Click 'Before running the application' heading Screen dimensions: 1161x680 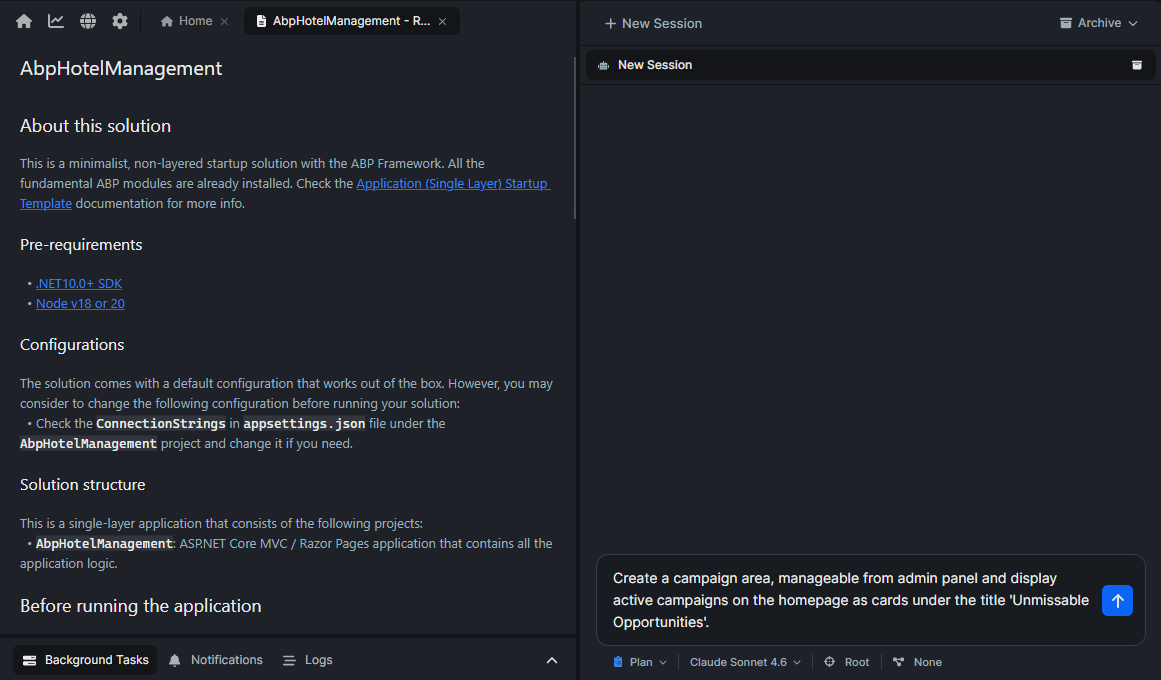141,606
